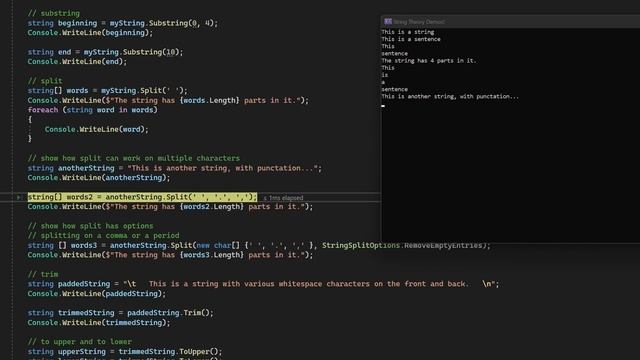Click the "Console.WriteLine(paddedString);" line
This screenshot has width=640, height=360.
97,294
